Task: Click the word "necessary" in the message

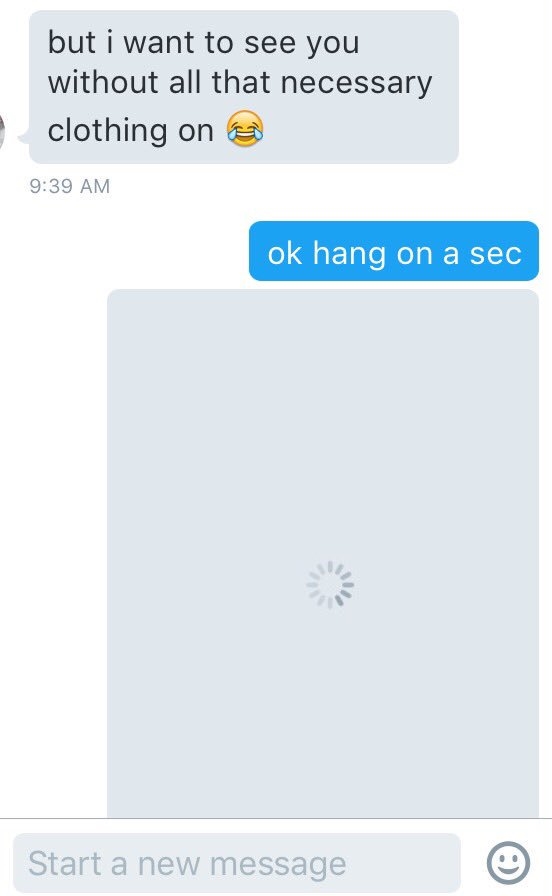Action: pos(356,83)
